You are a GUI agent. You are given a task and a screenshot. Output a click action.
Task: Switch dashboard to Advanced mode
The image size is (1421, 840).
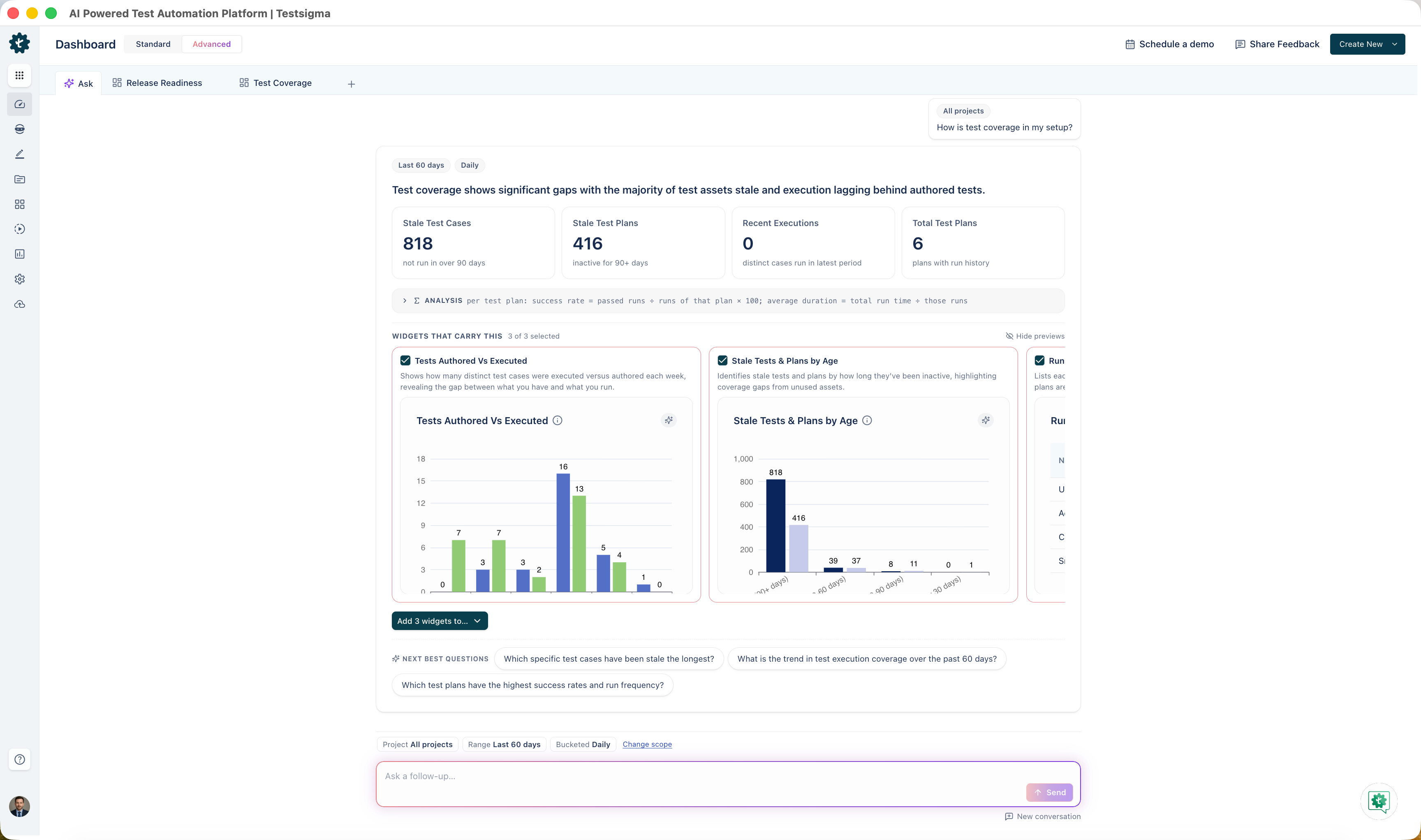click(212, 44)
